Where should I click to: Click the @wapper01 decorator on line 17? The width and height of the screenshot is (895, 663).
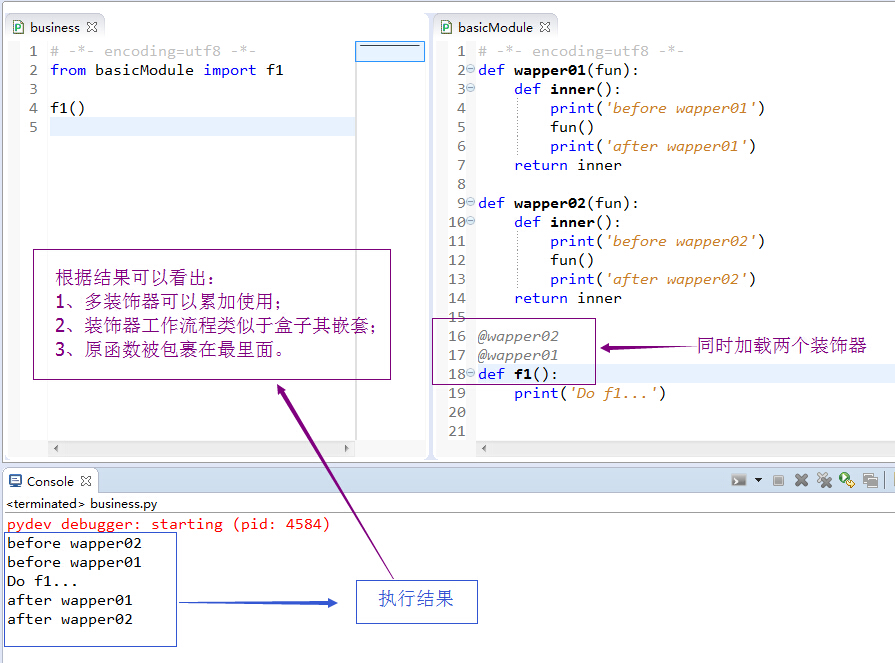coord(518,355)
